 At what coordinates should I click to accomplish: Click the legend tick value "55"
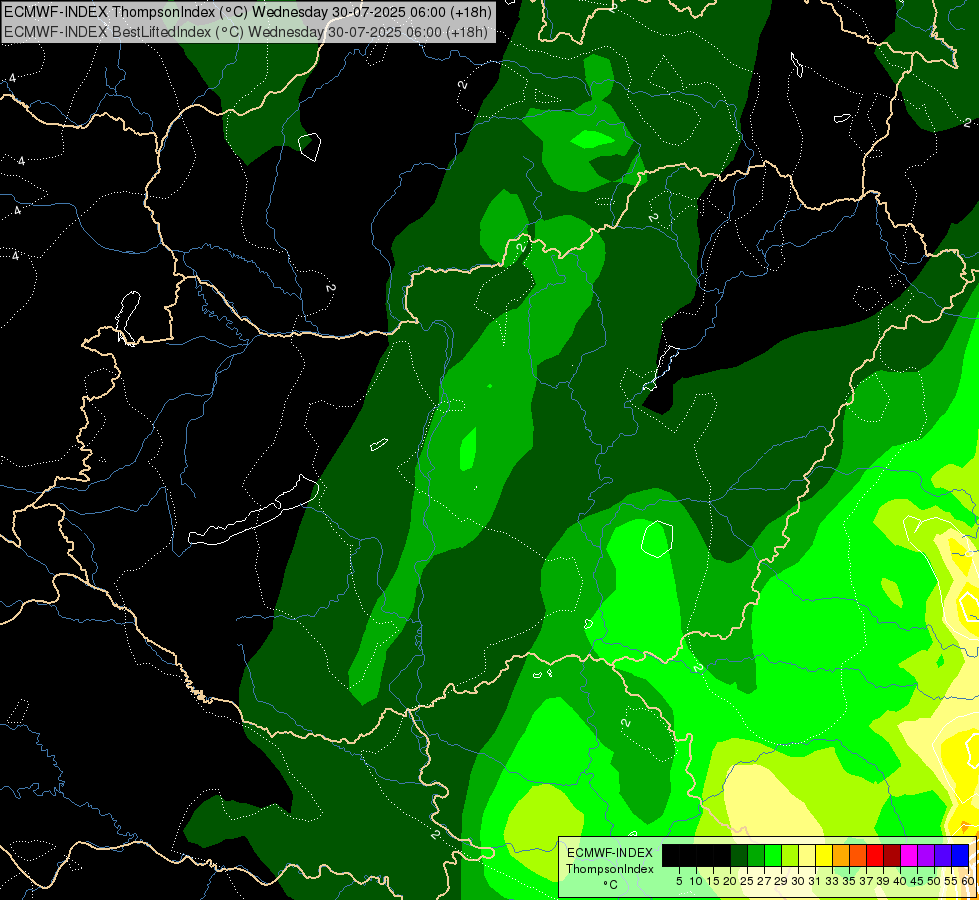tap(952, 881)
